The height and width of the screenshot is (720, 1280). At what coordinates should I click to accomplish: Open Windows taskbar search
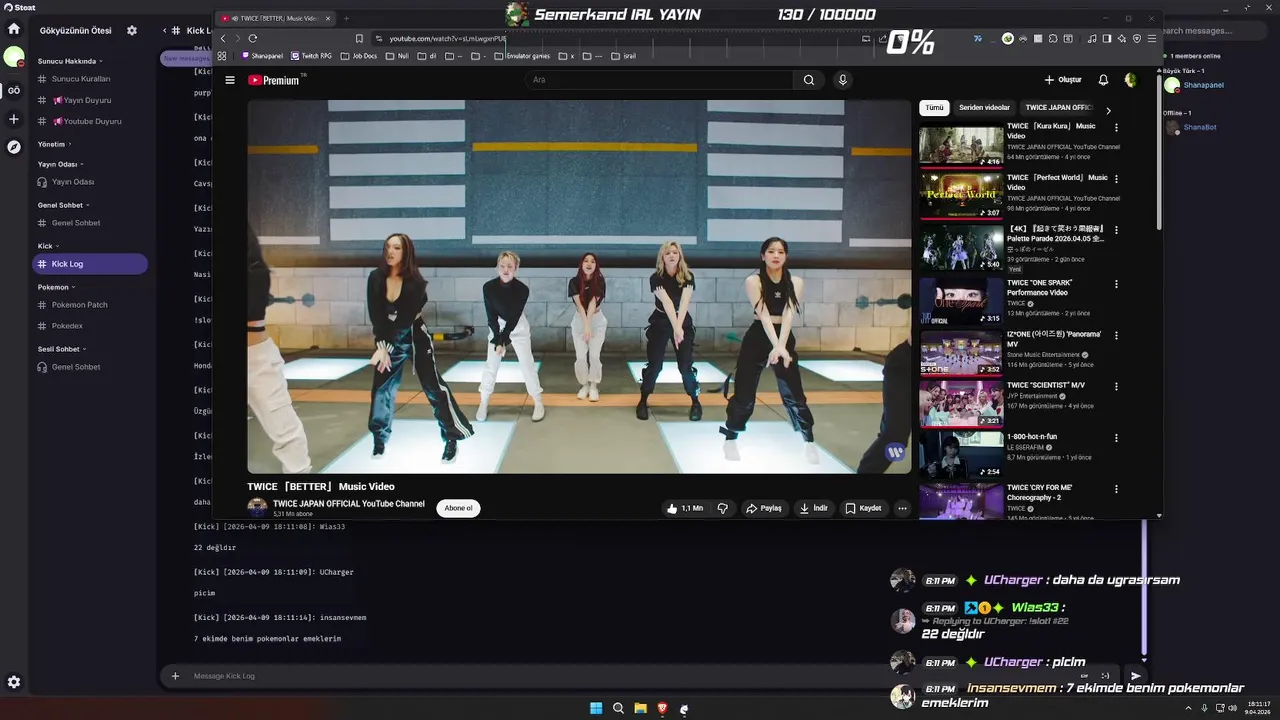click(618, 708)
